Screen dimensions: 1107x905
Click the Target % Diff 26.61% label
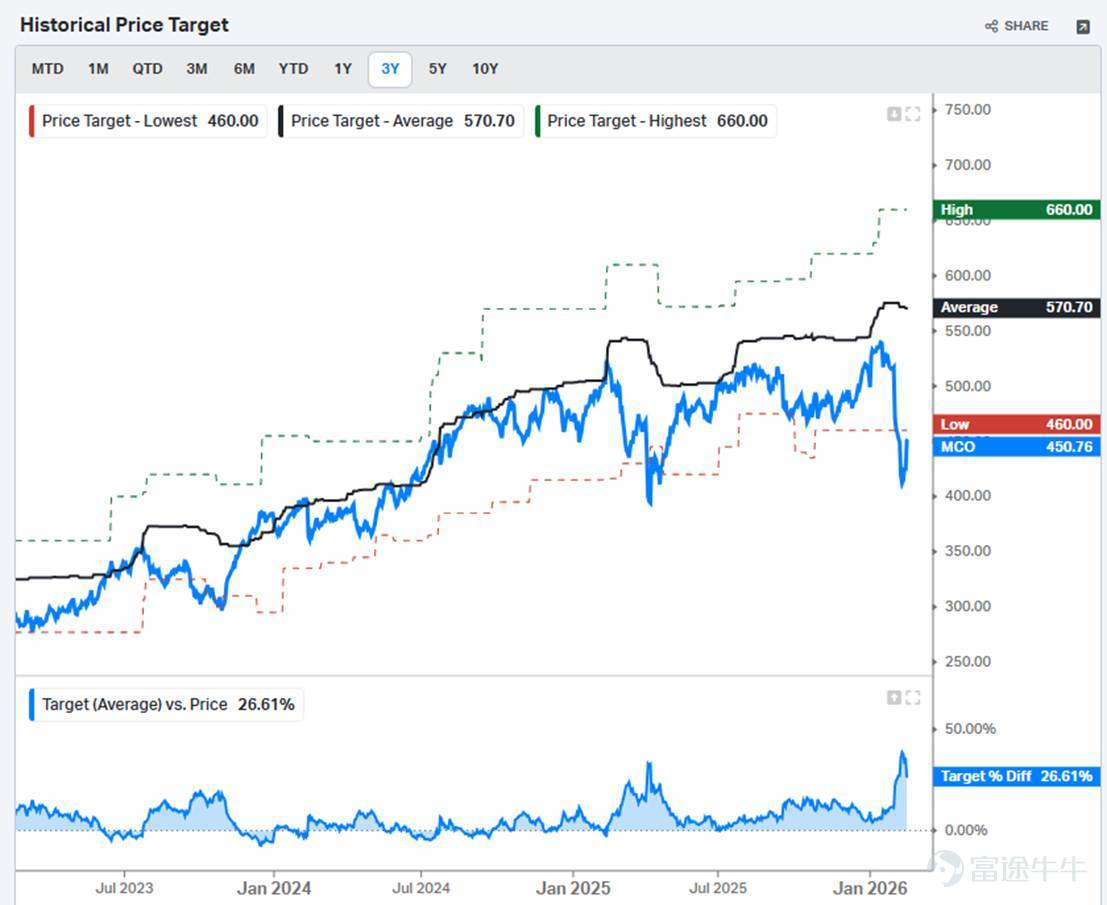(1017, 777)
